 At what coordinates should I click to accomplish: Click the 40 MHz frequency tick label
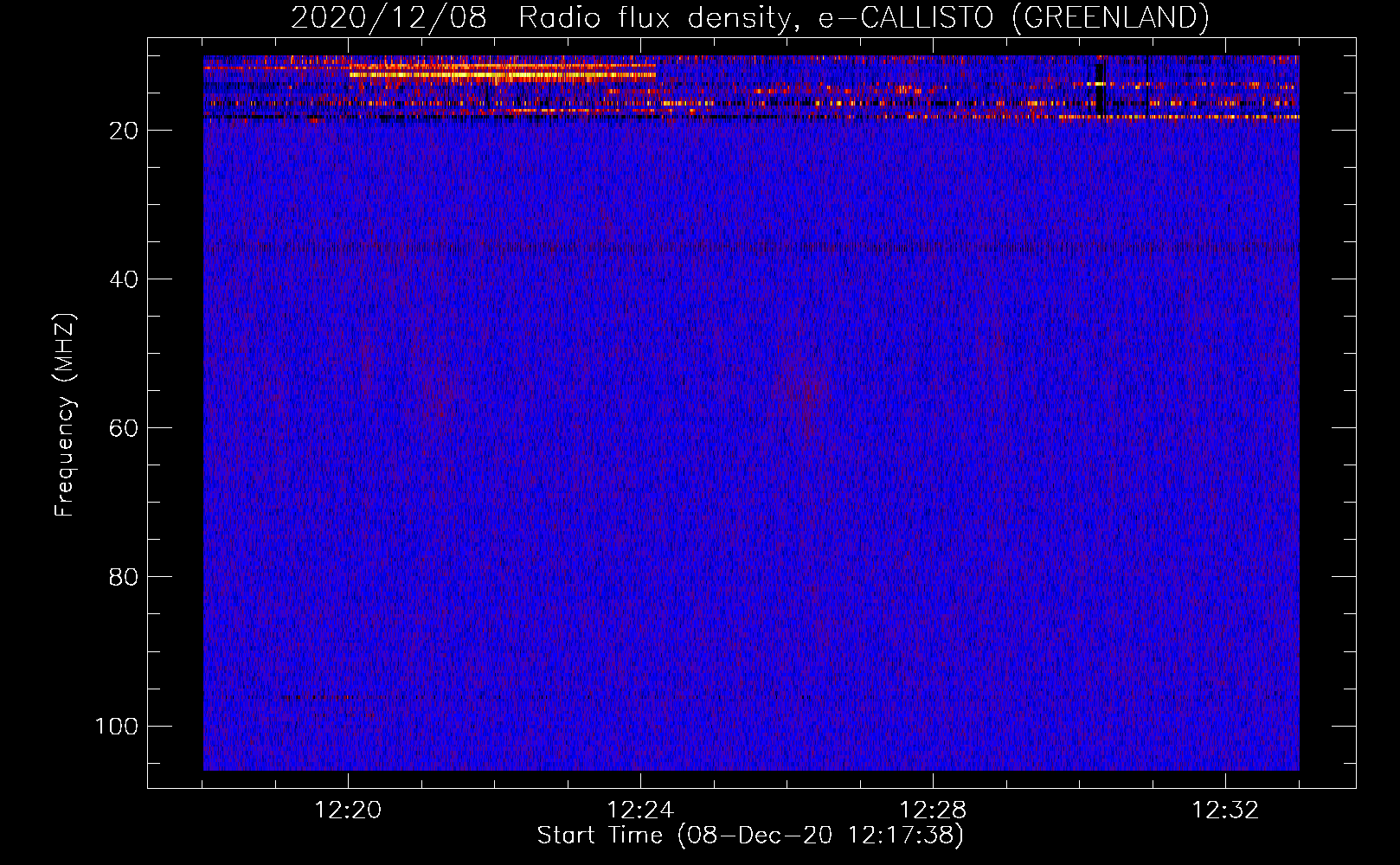[124, 279]
